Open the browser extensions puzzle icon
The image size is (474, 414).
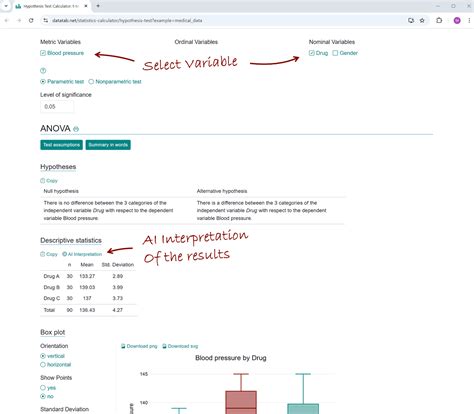tap(439, 20)
